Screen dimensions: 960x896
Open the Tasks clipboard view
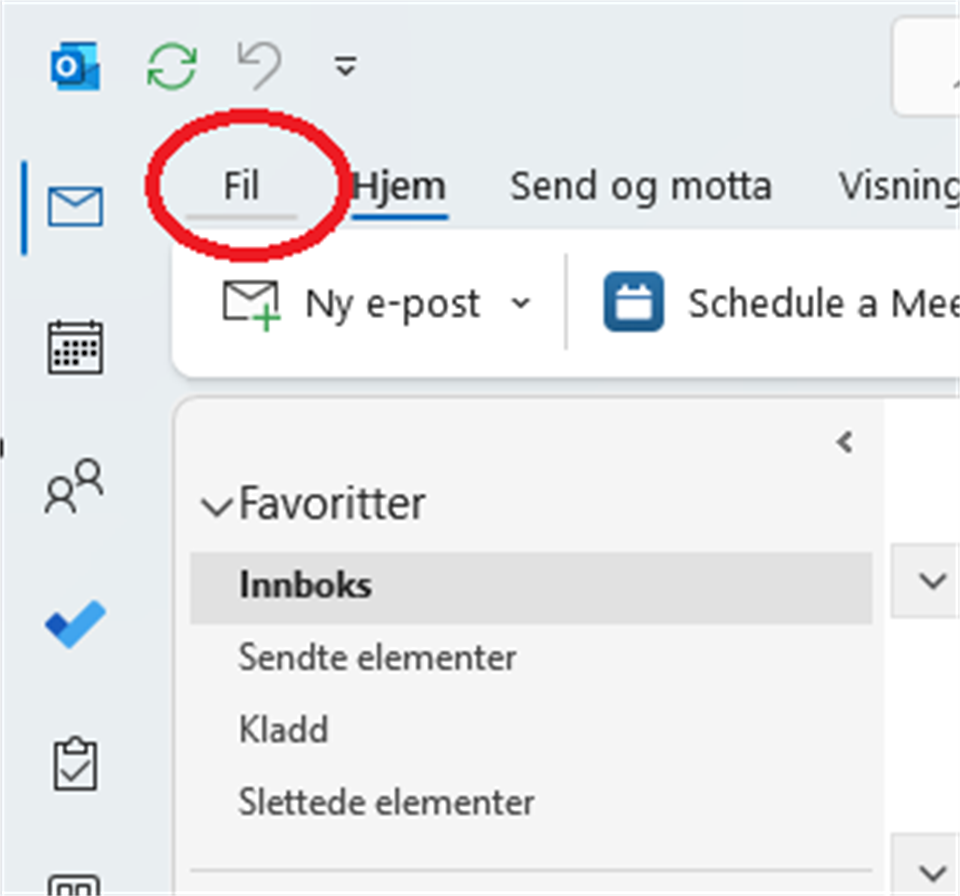click(75, 765)
